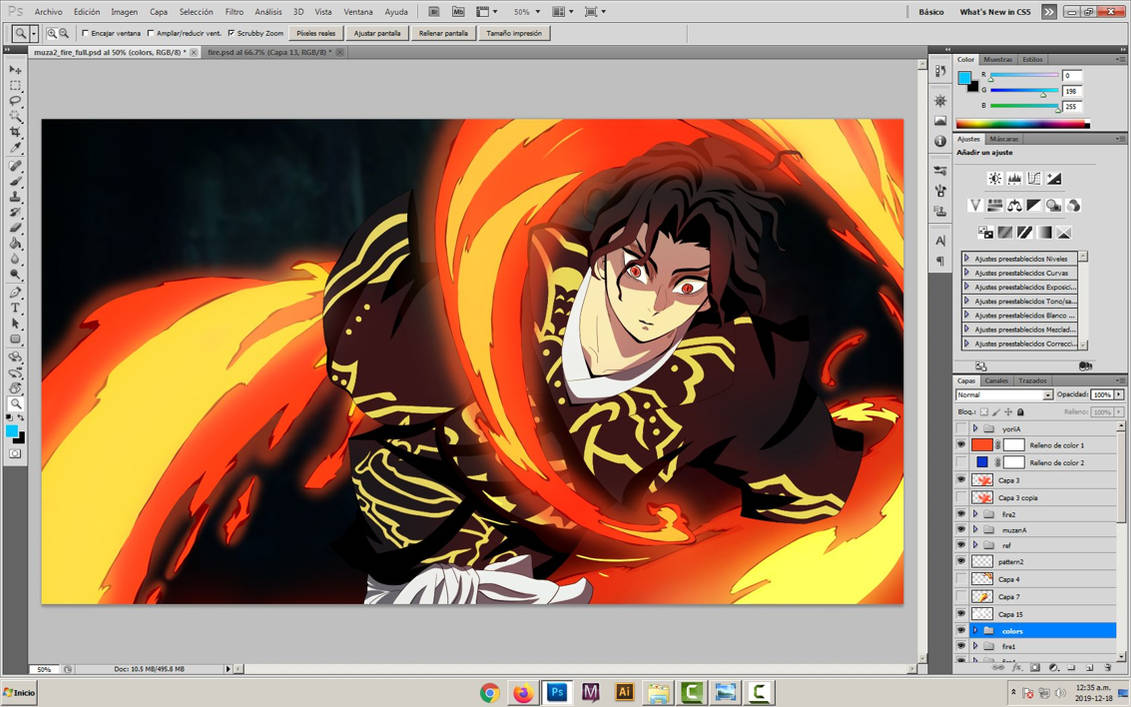Collapse the colors layer group
The height and width of the screenshot is (707, 1131).
click(x=974, y=630)
